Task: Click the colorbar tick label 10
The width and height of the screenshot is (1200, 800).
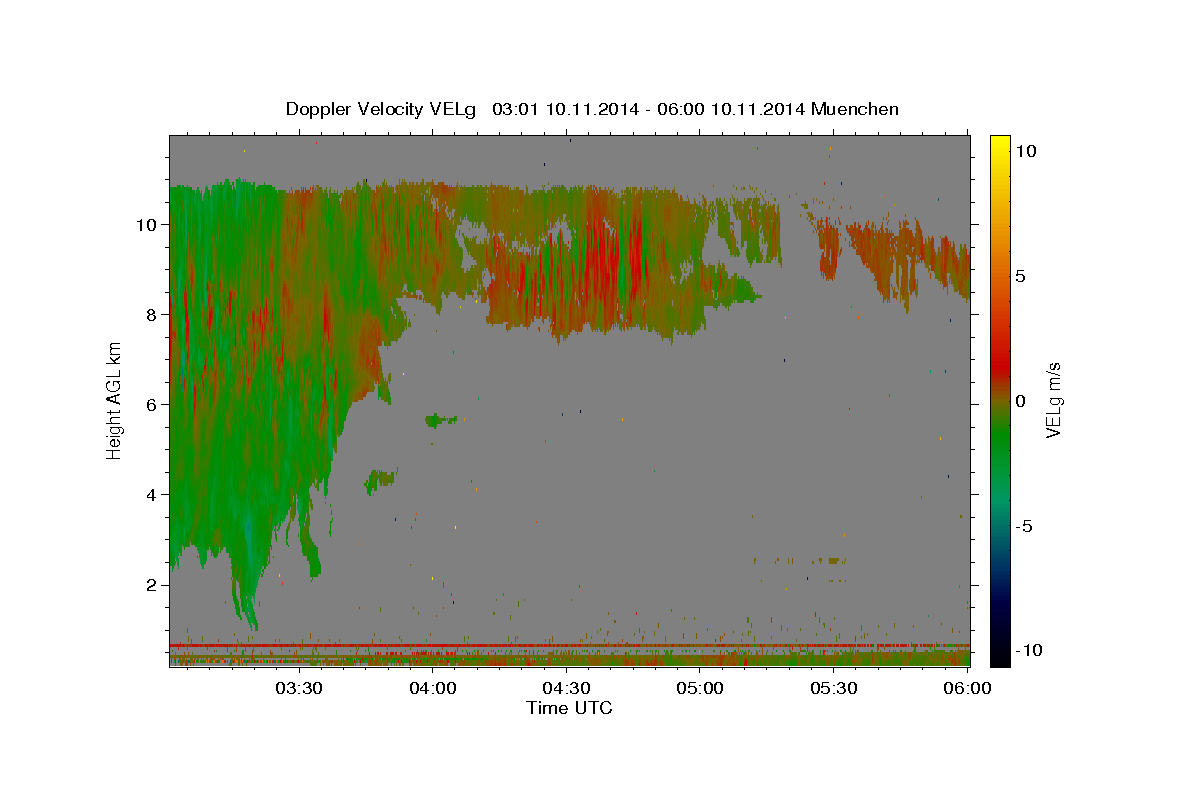Action: pos(1025,150)
